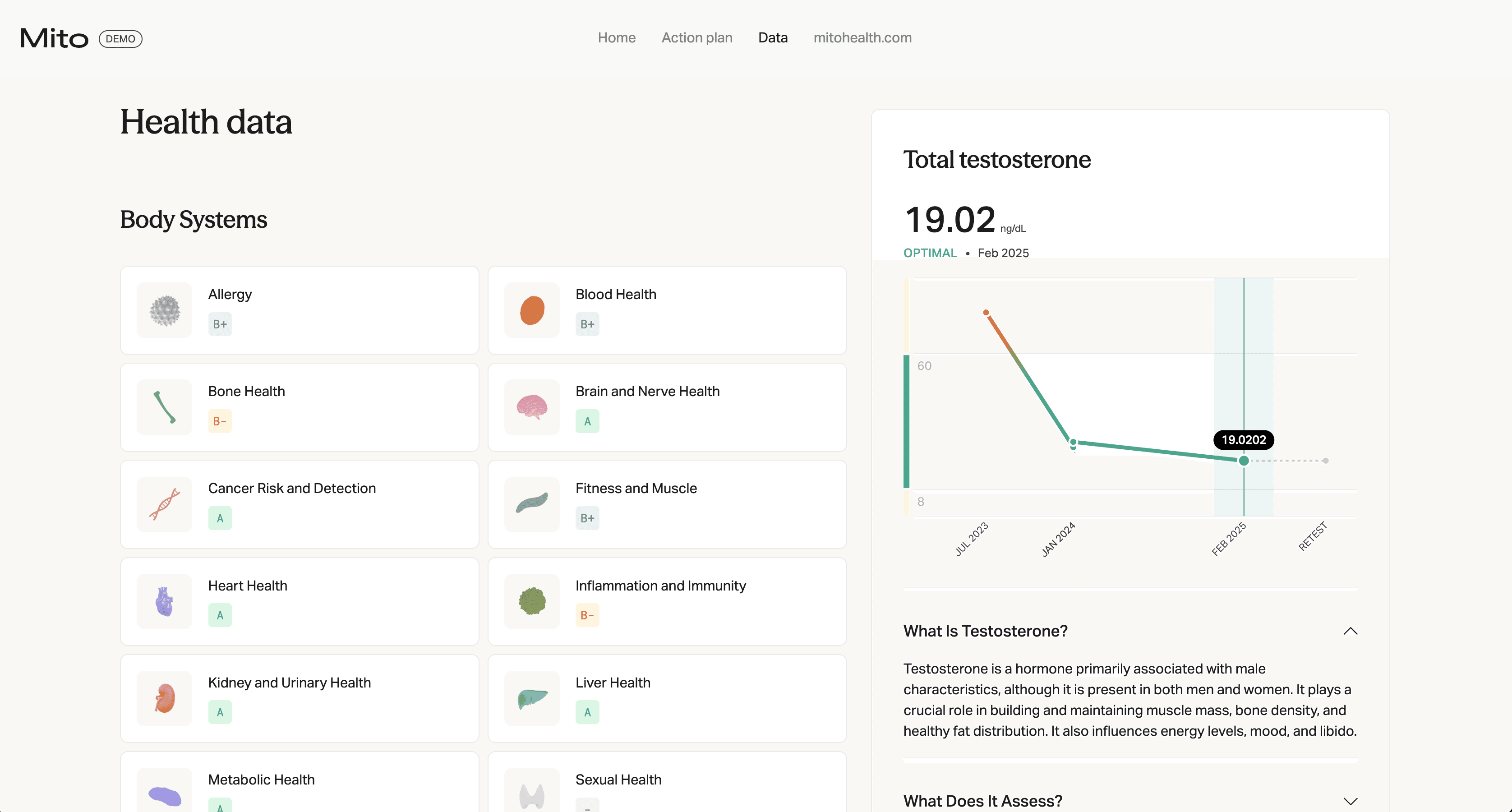Screen dimensions: 1512x812
Task: Click the Kidney and Urinary kidney icon
Action: click(164, 698)
